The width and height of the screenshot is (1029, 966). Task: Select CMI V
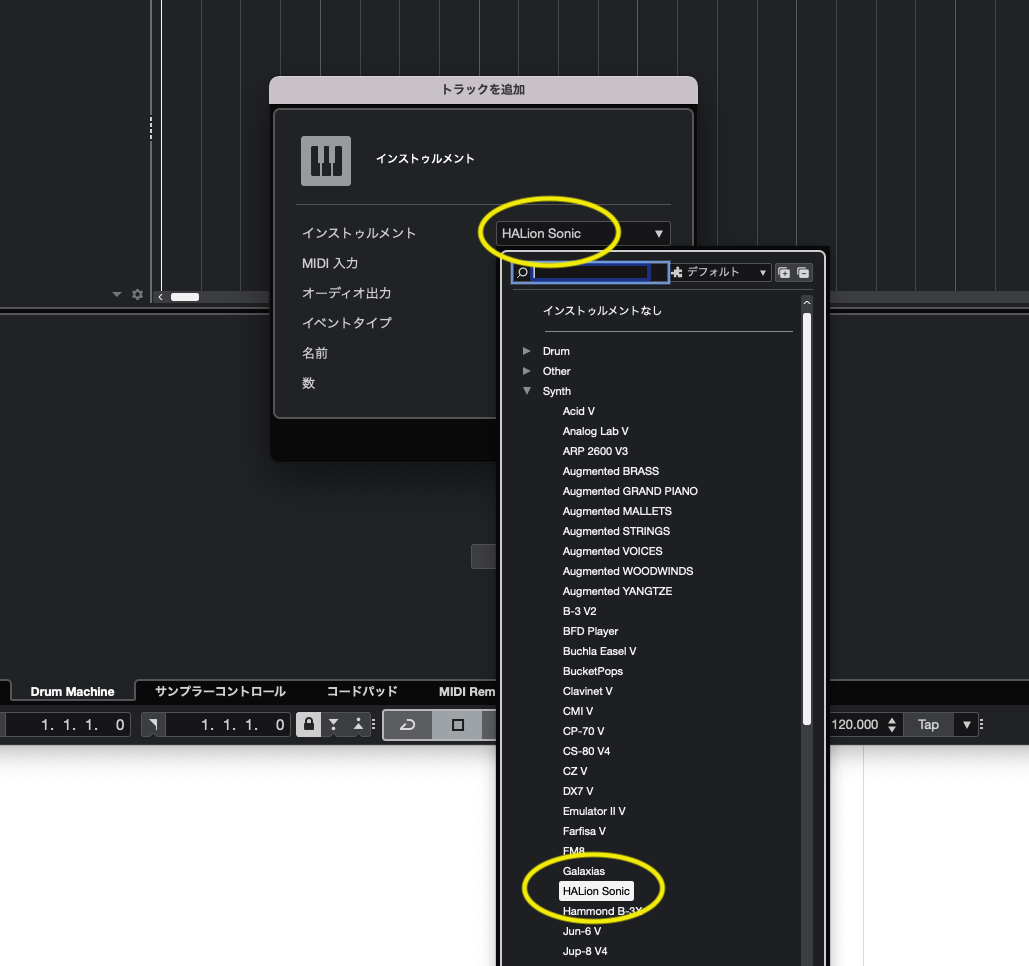click(578, 711)
